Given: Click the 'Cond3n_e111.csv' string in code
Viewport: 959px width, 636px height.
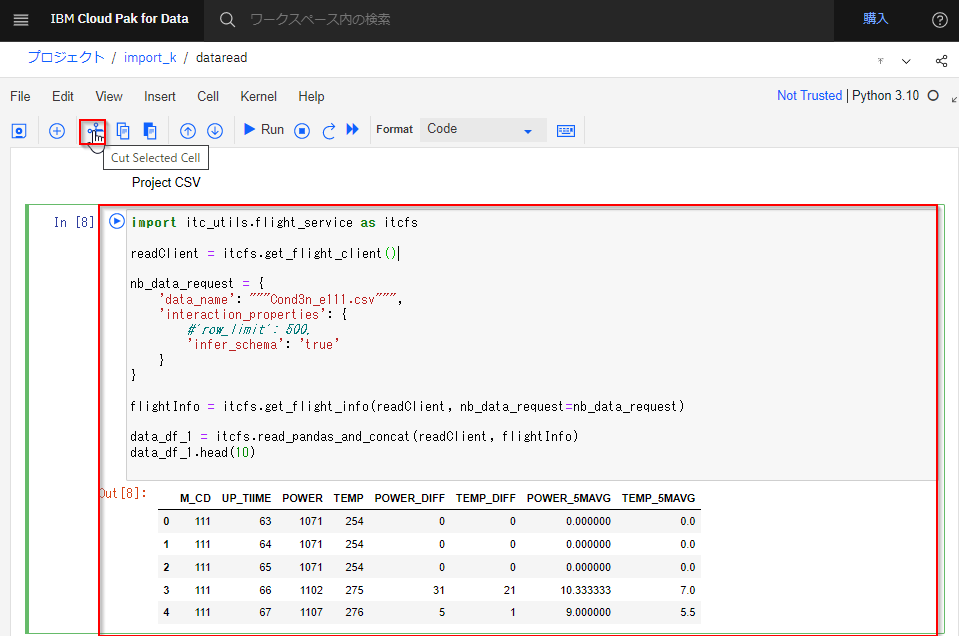Looking at the screenshot, I should 322,299.
